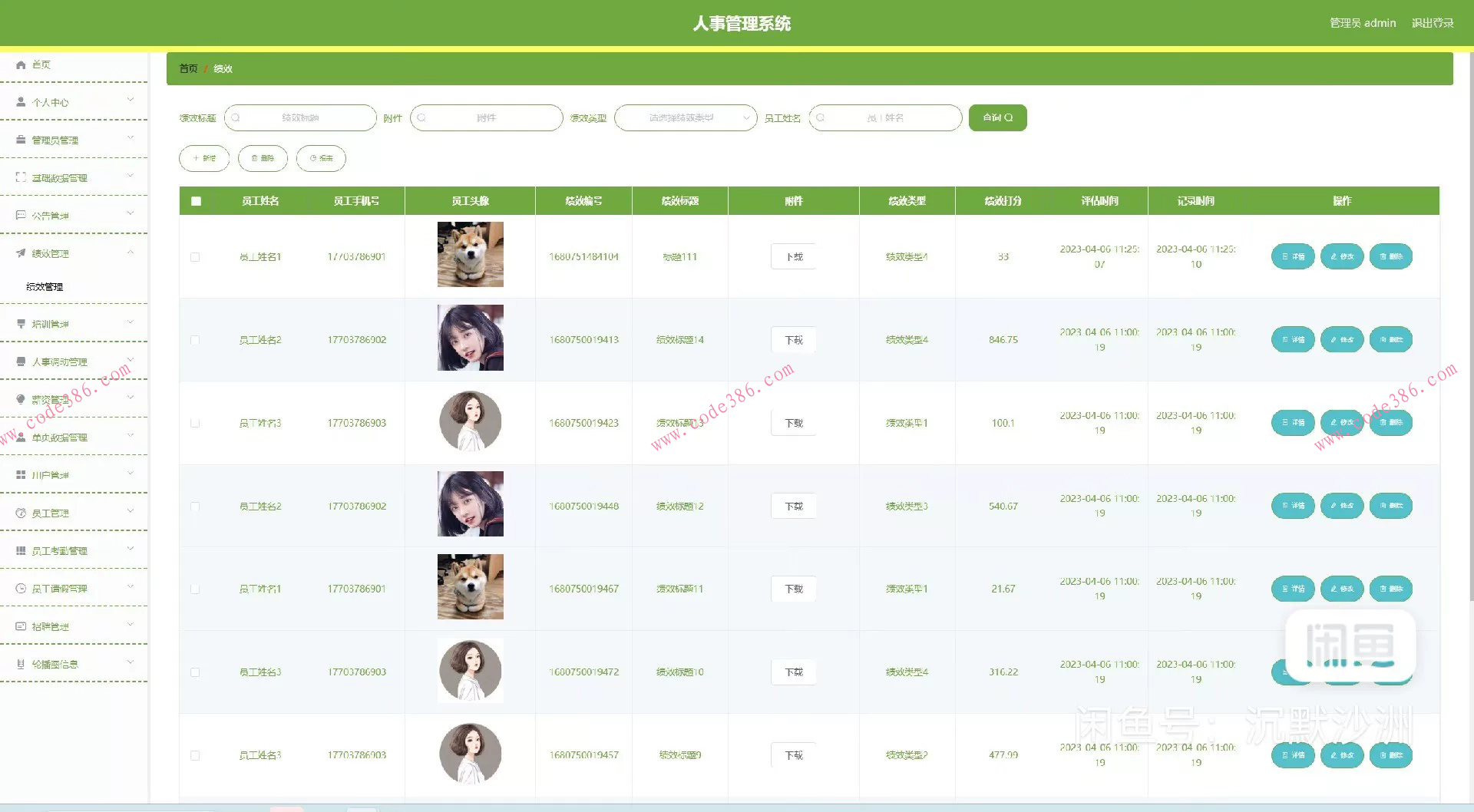Click the chat bubble icon beside 公告管理
This screenshot has height=812, width=1474.
click(x=21, y=216)
